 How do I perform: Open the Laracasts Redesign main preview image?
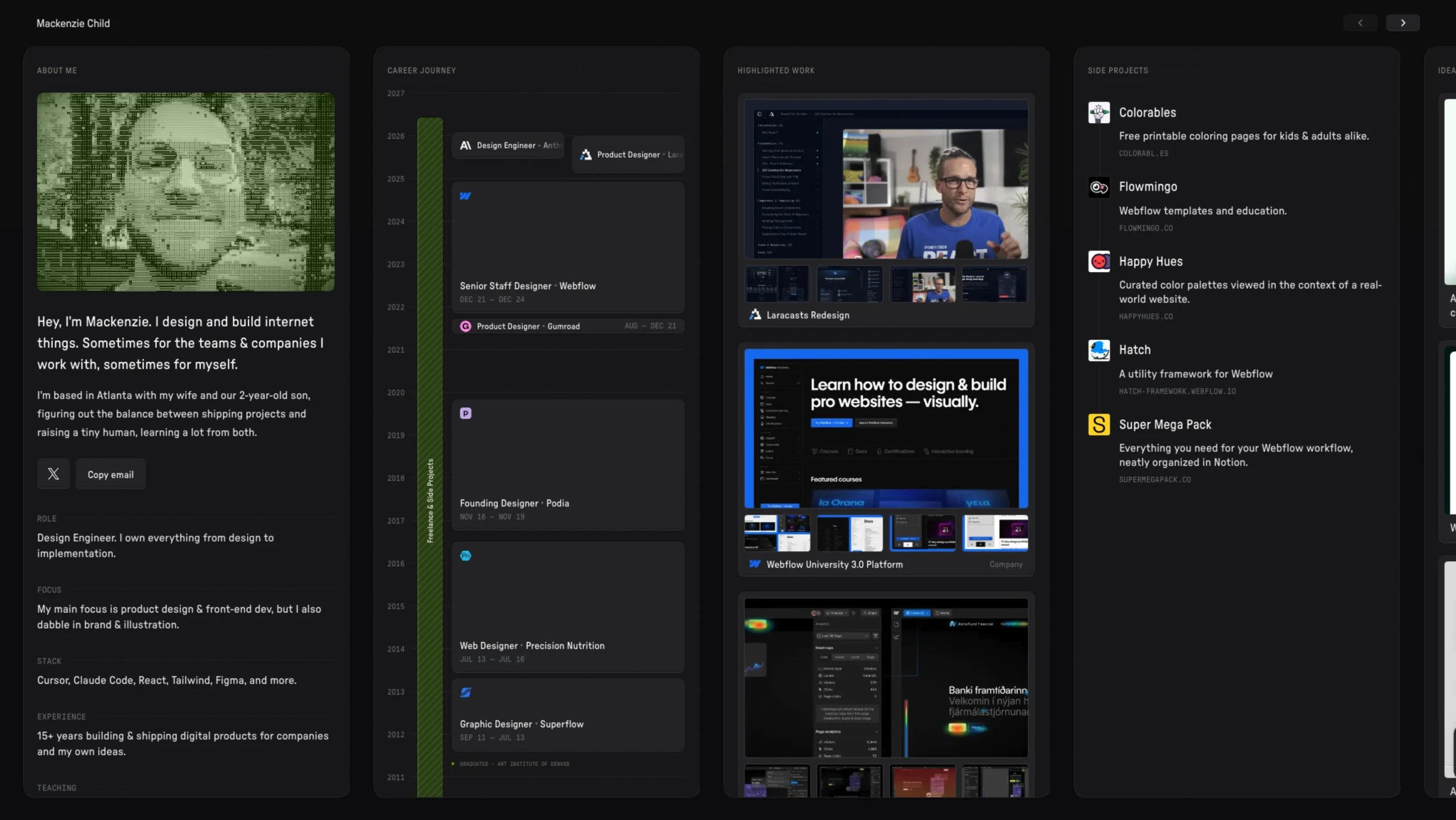tap(886, 179)
